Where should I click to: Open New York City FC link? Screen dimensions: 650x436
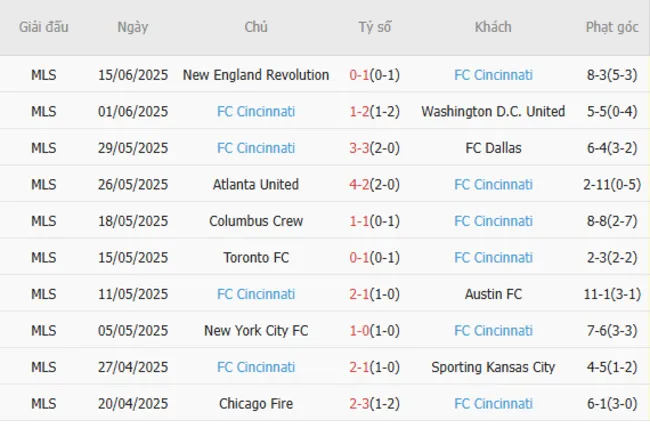(x=256, y=330)
